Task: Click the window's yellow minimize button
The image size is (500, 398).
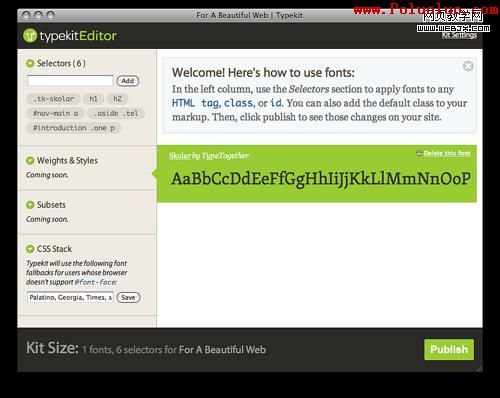Action: [x=38, y=15]
